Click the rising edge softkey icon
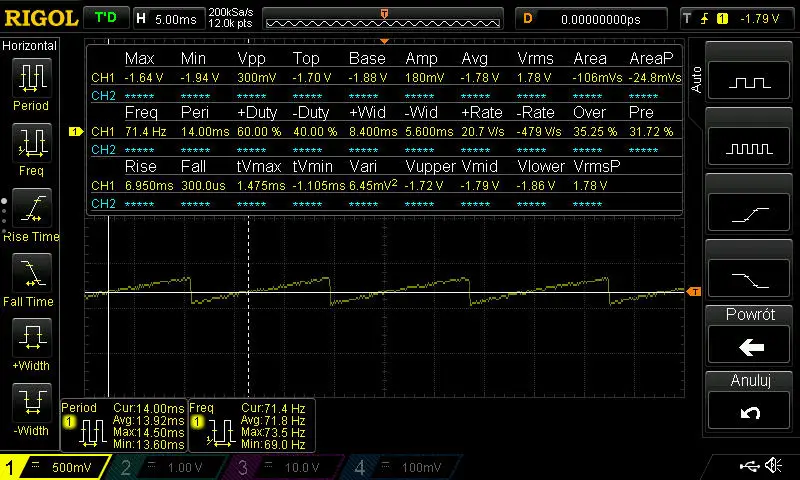This screenshot has width=800, height=480. point(750,213)
